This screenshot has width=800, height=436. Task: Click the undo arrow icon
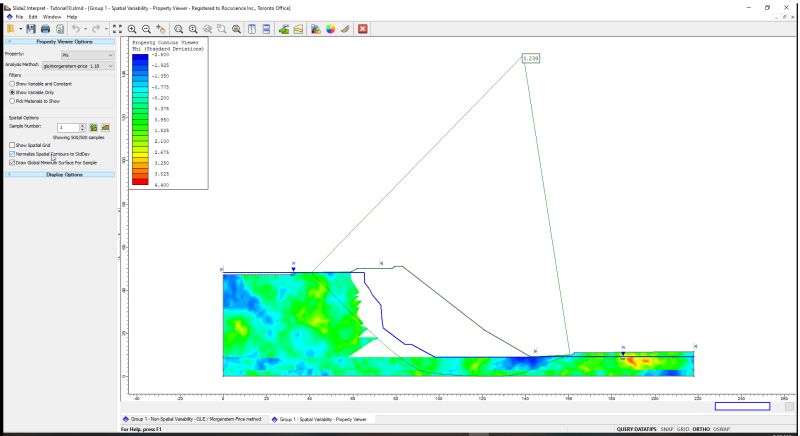76,29
